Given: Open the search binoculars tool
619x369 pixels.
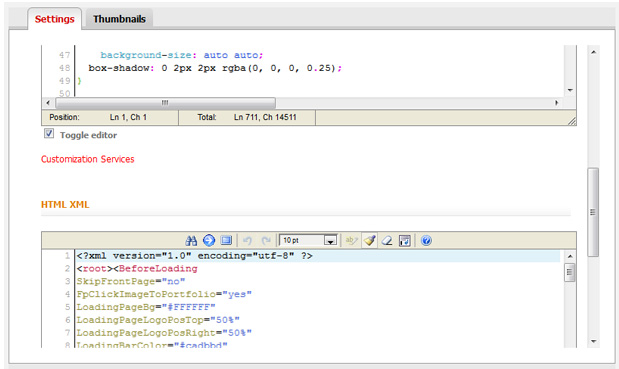Looking at the screenshot, I should click(191, 240).
